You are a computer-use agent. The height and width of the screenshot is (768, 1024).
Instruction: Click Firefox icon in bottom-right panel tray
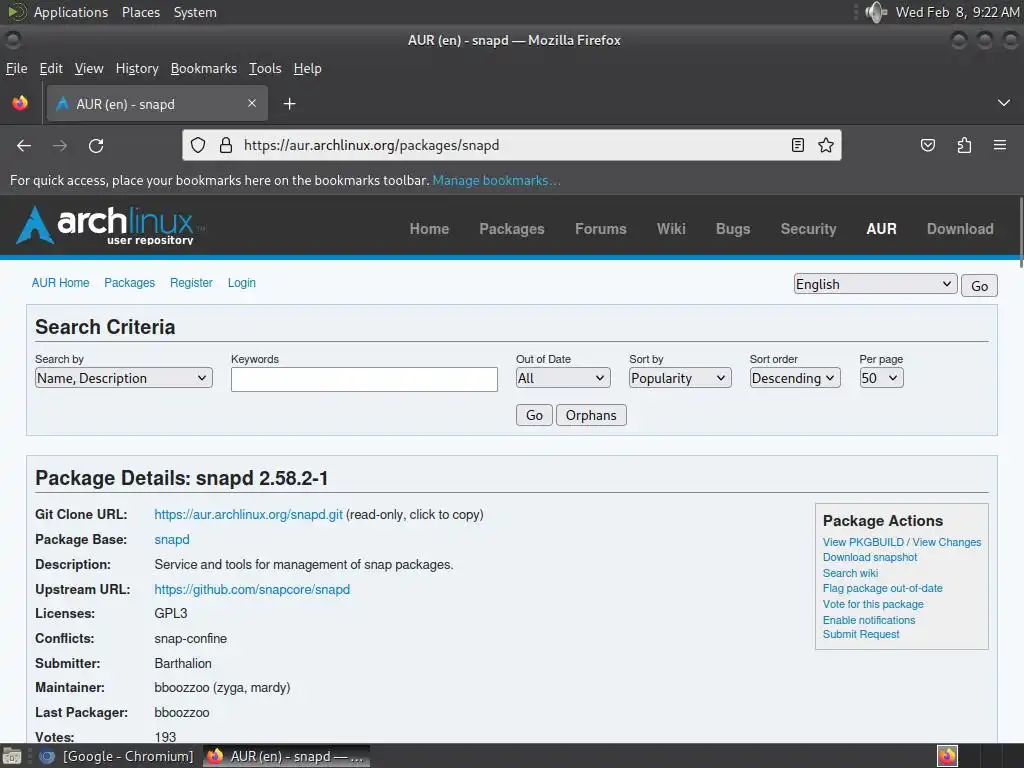tap(947, 756)
